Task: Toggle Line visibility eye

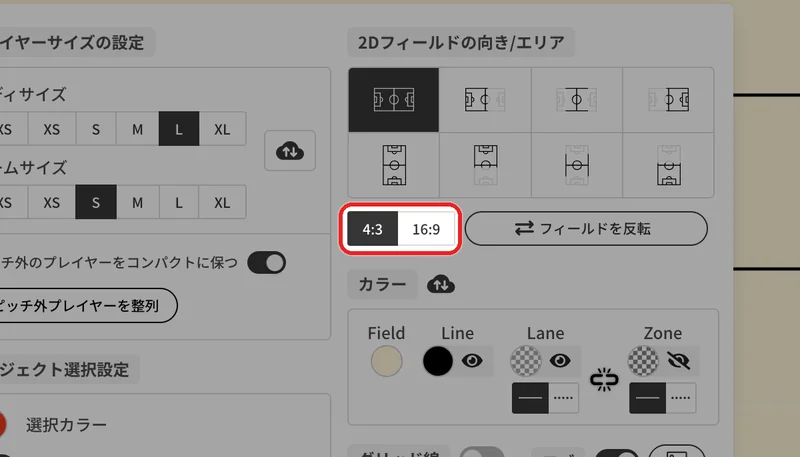Action: pos(472,361)
